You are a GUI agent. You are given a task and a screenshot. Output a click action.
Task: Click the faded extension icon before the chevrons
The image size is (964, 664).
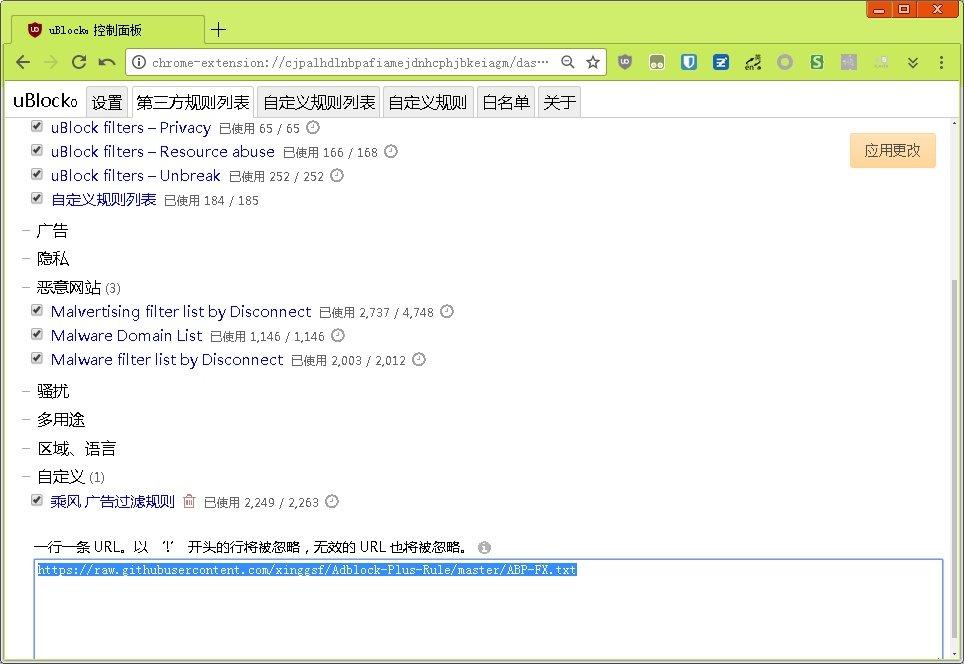point(880,62)
